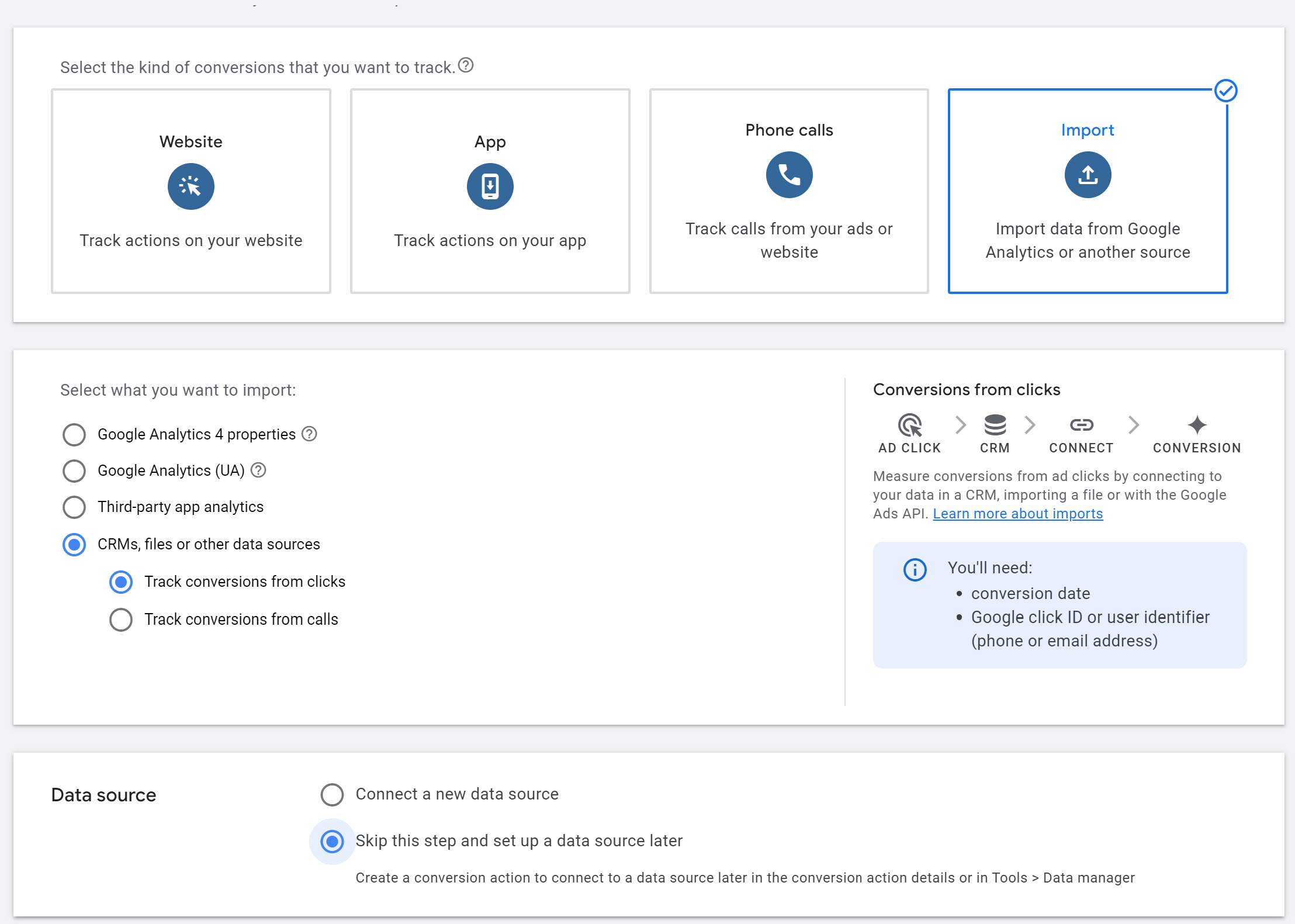Open help icon for Google Analytics (UA)
This screenshot has width=1295, height=924.
(x=258, y=470)
